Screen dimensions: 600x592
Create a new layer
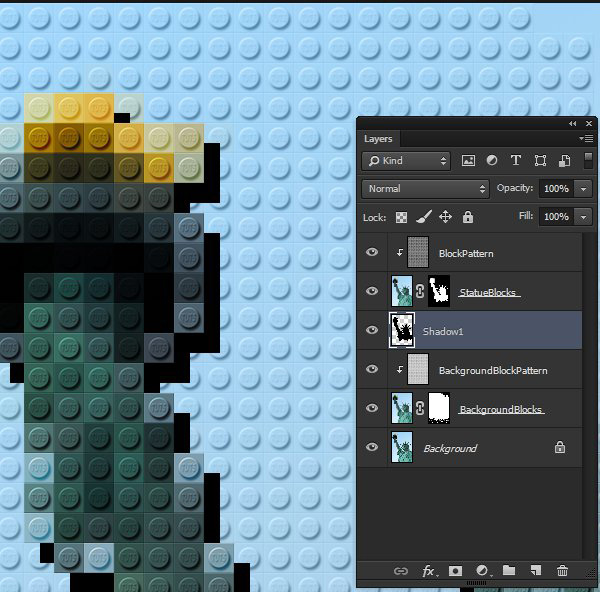[536, 571]
